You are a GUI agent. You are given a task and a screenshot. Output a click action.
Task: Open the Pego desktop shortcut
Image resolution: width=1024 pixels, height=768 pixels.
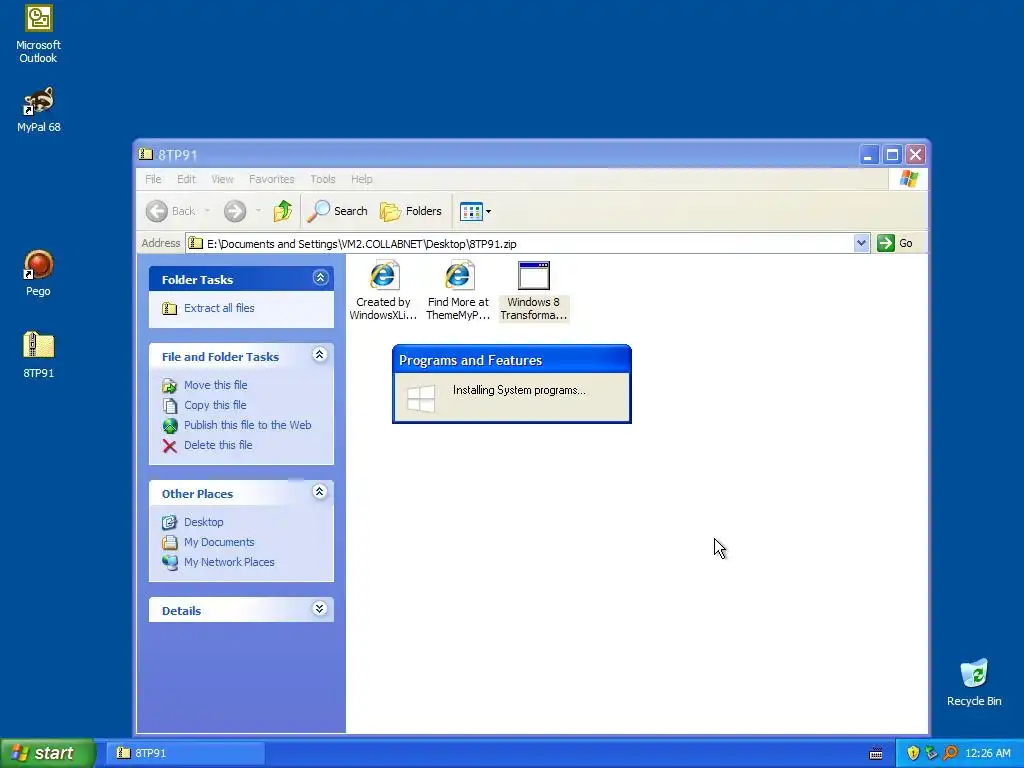[38, 273]
